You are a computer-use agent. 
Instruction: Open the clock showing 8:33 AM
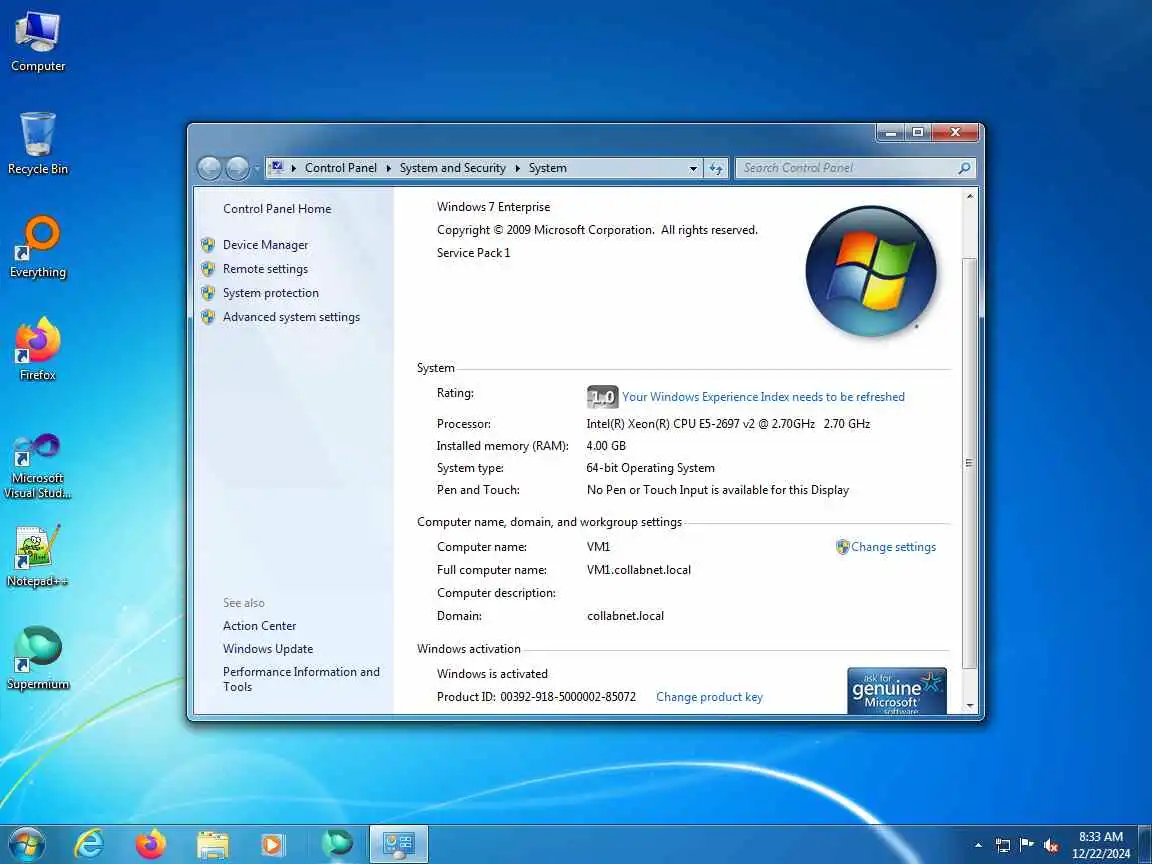(1101, 845)
